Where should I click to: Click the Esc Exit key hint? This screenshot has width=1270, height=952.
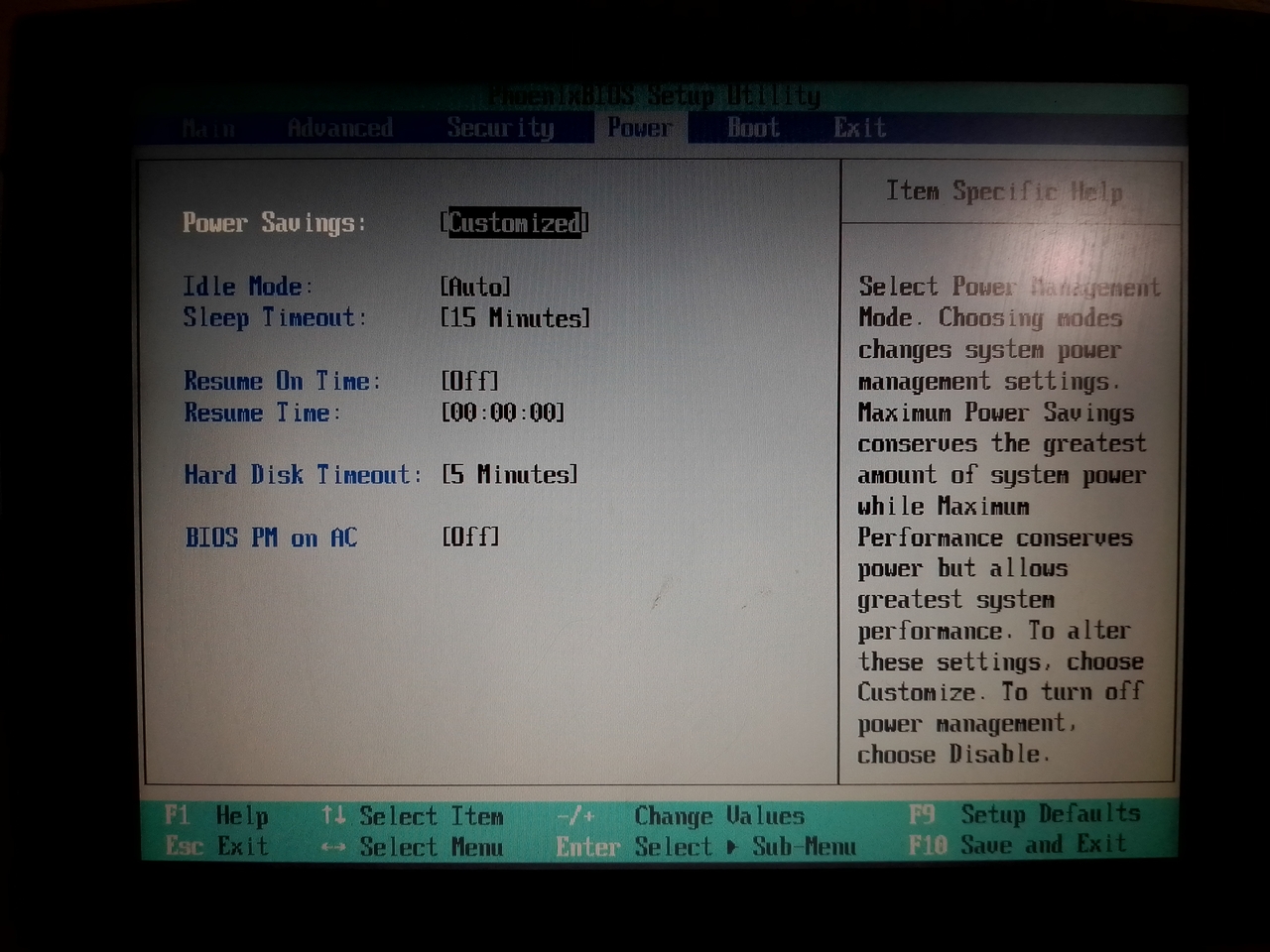217,847
